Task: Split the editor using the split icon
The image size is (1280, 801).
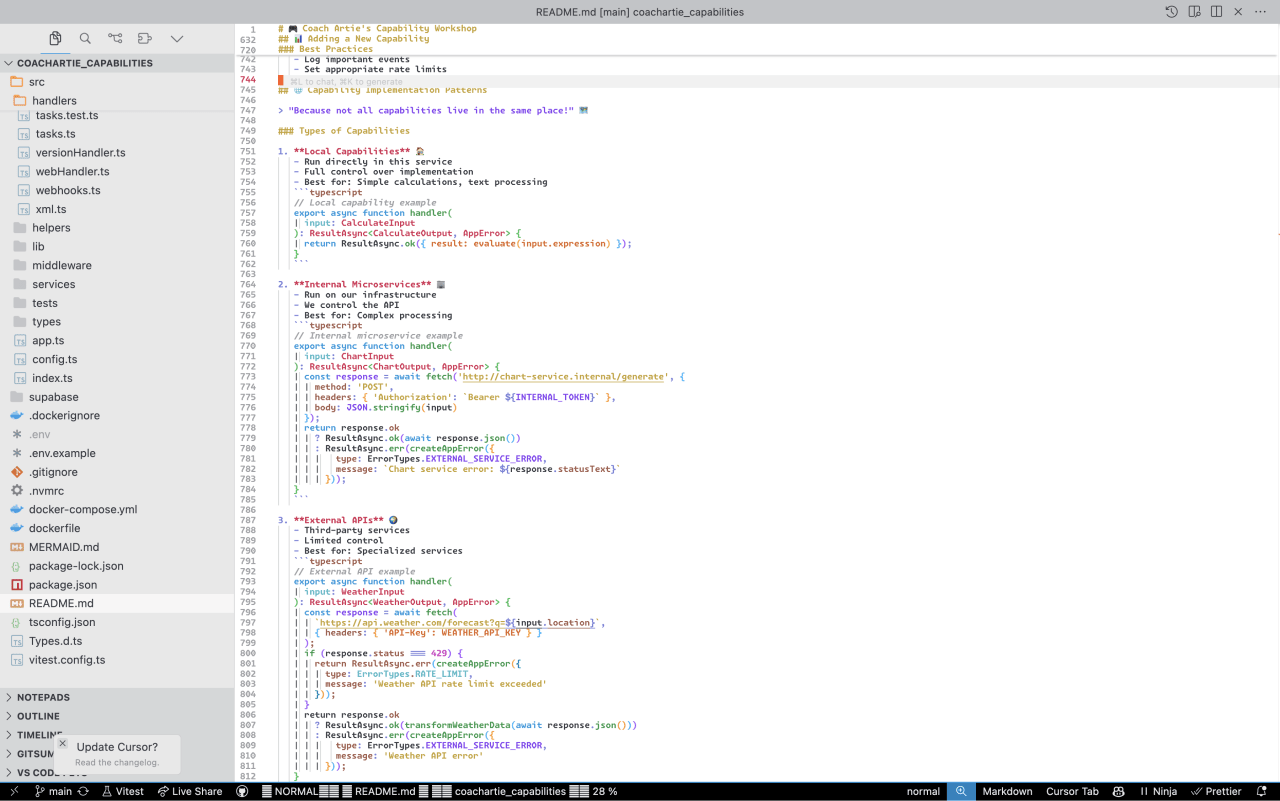Action: click(x=1217, y=11)
